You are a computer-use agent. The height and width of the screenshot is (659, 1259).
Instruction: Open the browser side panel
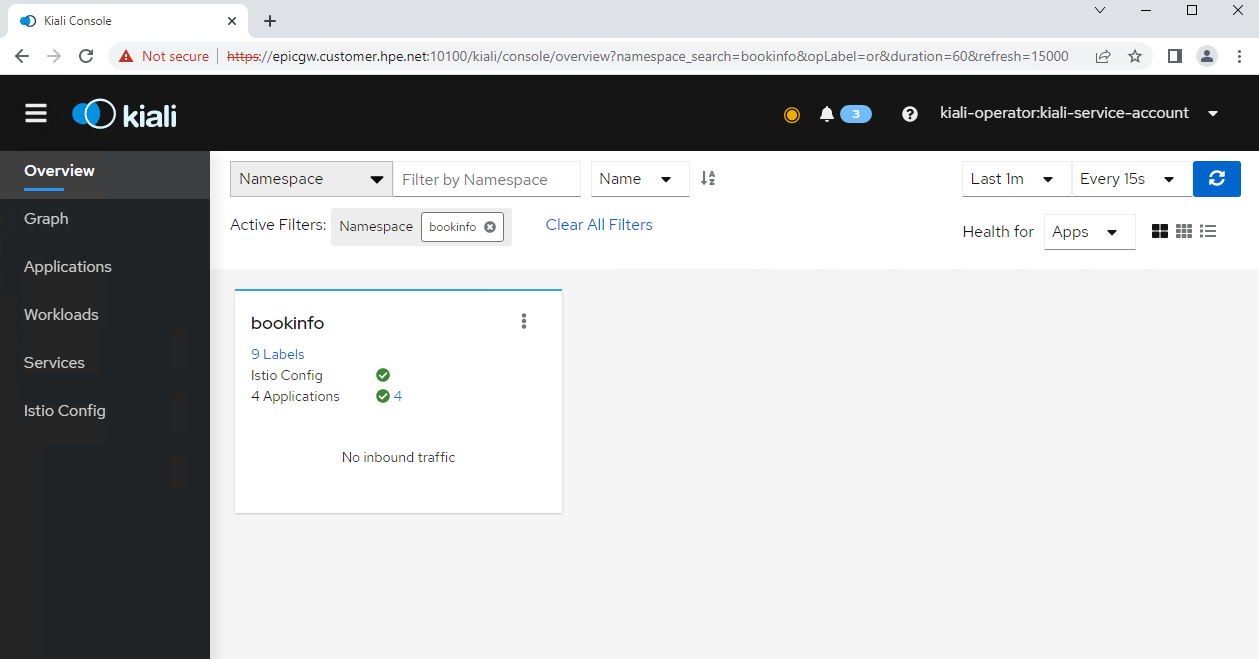[x=1175, y=56]
